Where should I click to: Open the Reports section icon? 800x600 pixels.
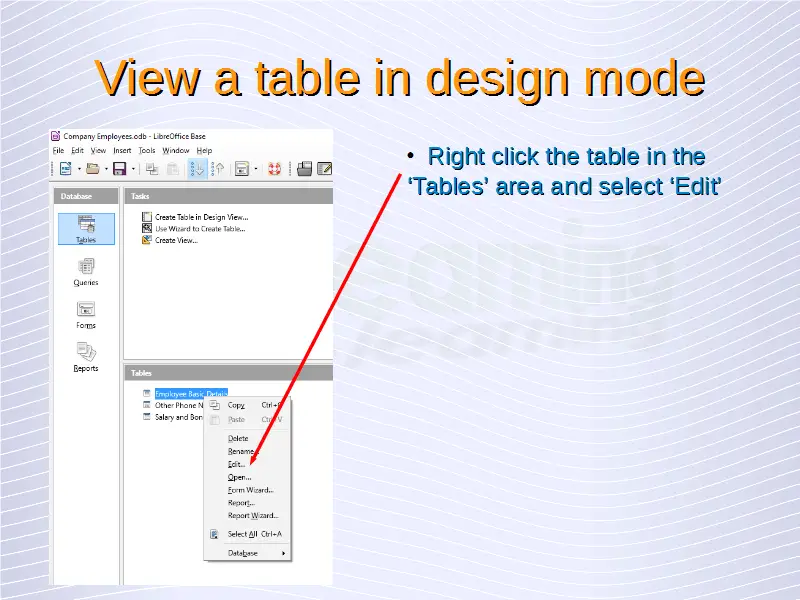pyautogui.click(x=86, y=356)
